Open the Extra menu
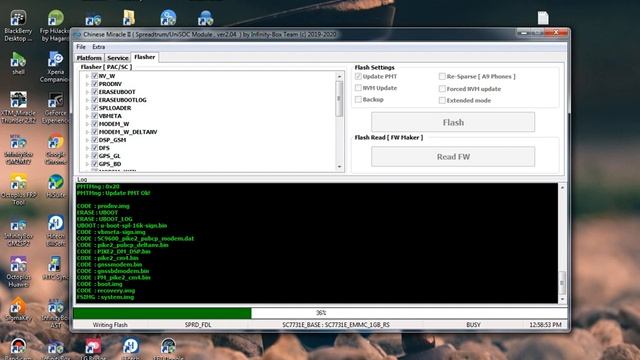The height and width of the screenshot is (360, 640). pyautogui.click(x=98, y=47)
